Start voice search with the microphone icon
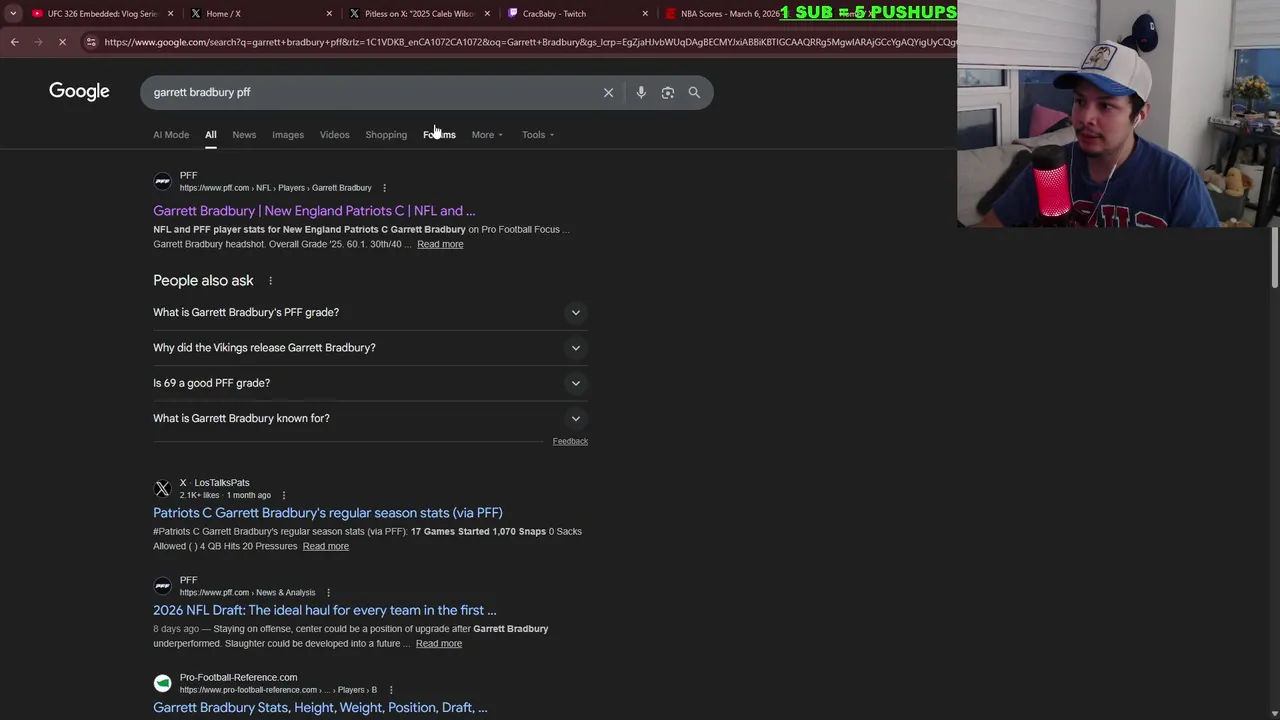 tap(641, 92)
